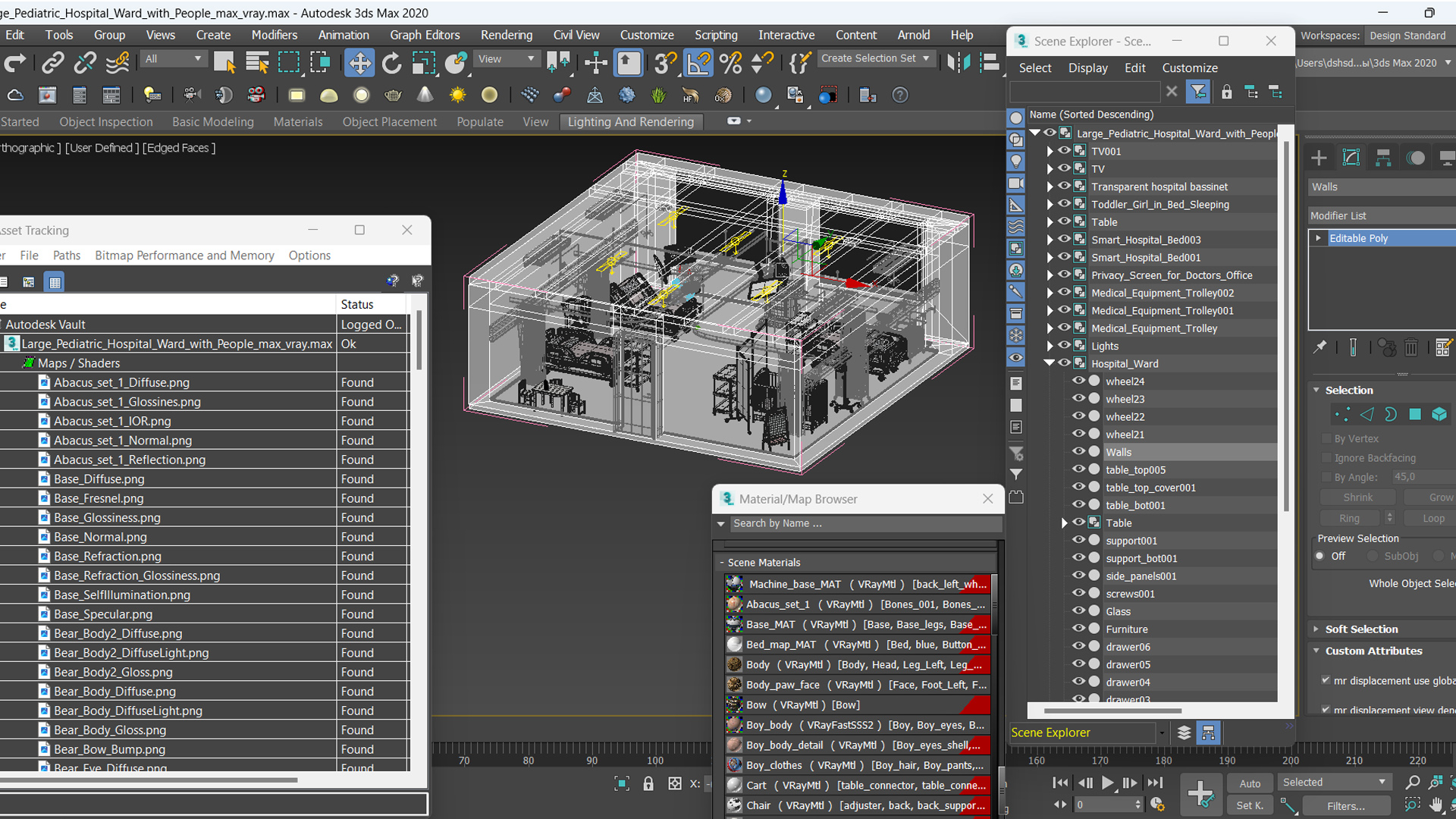The width and height of the screenshot is (1456, 819).
Task: Expand the Soft Selection rollout
Action: coord(1361,629)
